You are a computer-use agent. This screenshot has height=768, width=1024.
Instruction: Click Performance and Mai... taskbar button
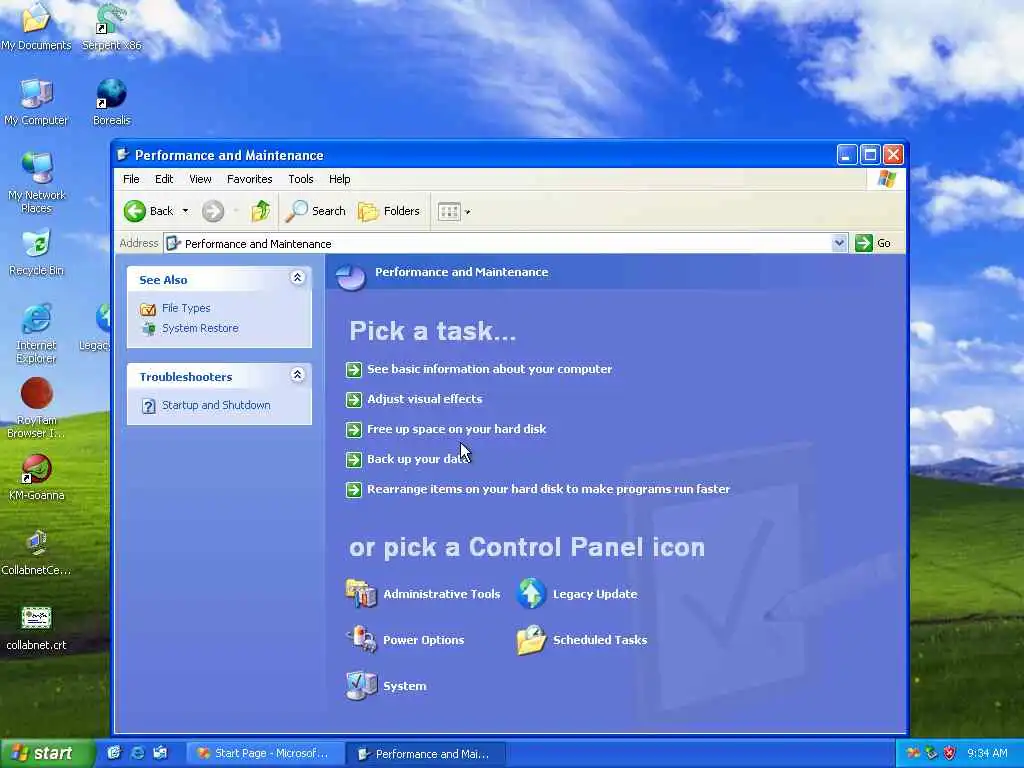425,754
